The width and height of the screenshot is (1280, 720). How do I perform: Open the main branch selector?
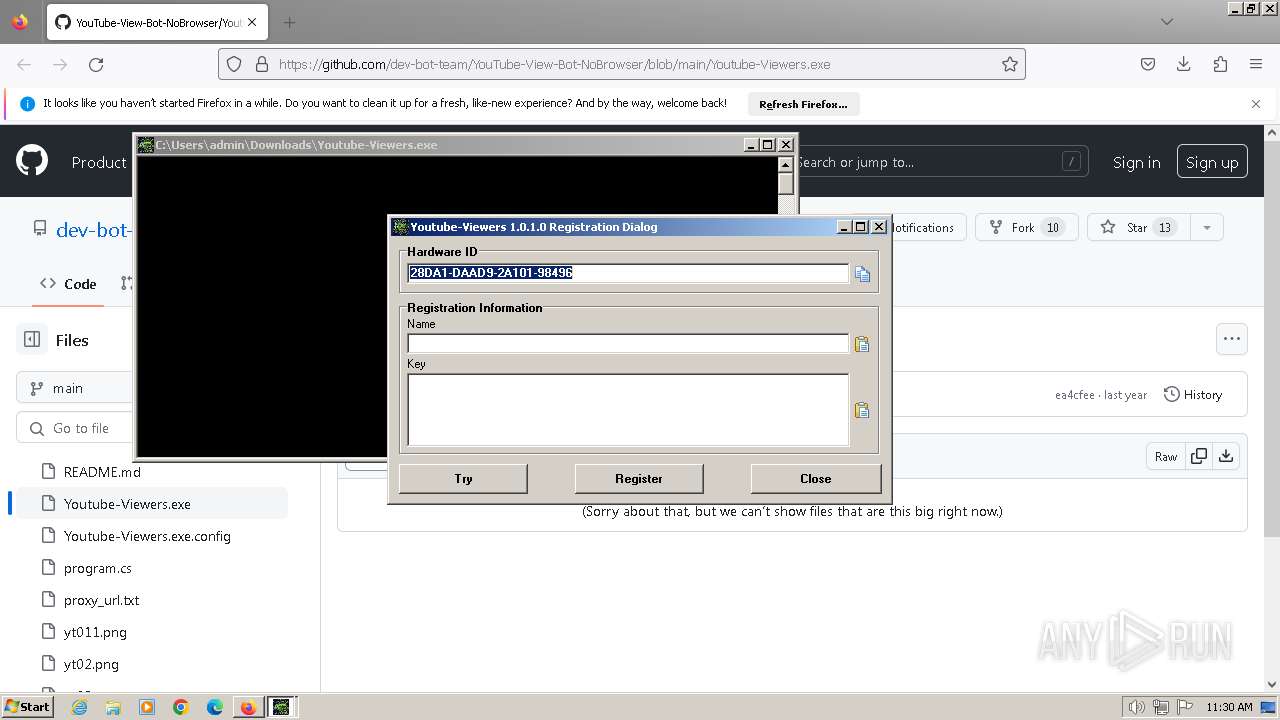(x=75, y=388)
